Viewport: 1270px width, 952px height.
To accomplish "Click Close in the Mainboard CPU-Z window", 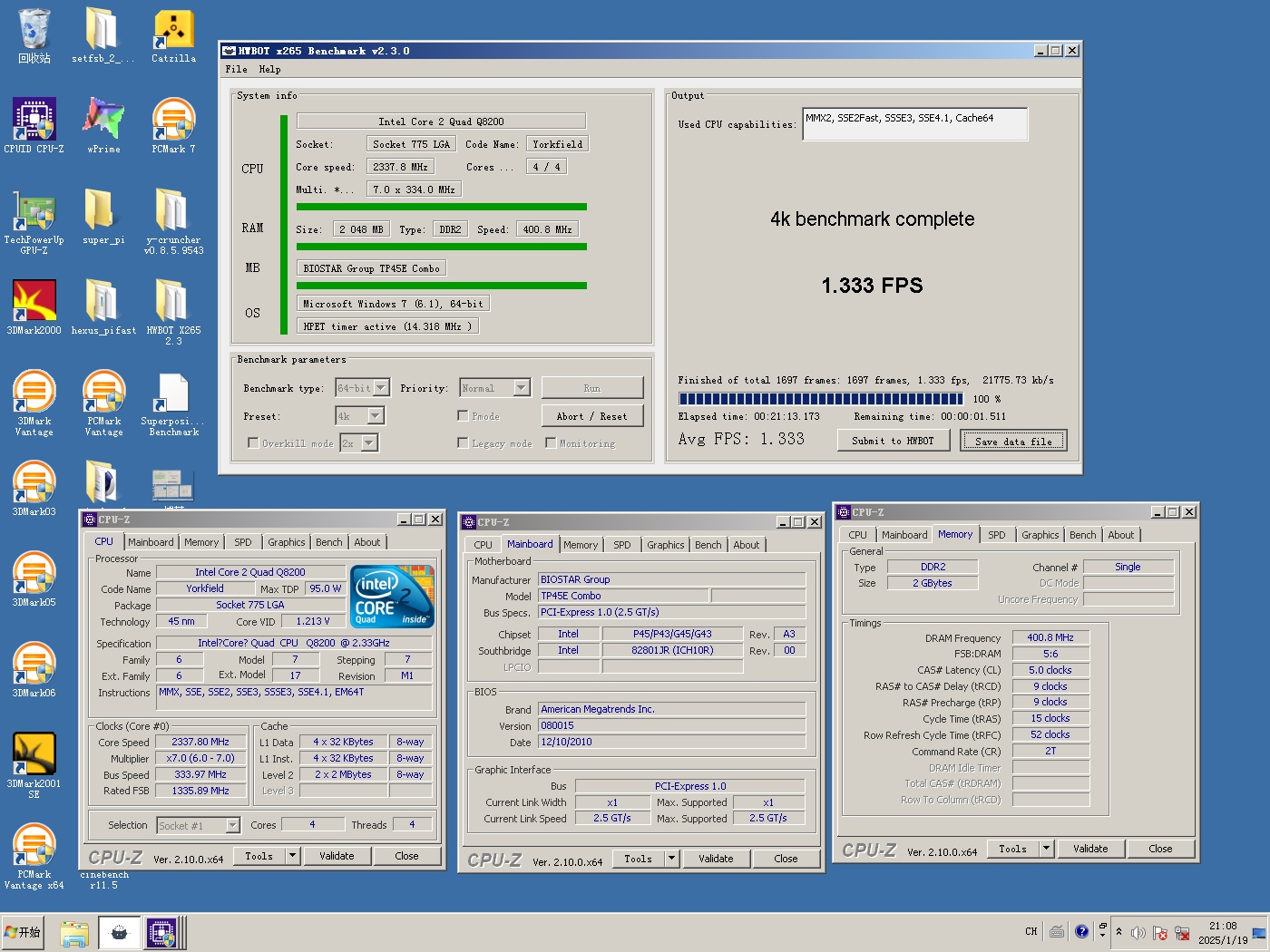I will point(786,859).
